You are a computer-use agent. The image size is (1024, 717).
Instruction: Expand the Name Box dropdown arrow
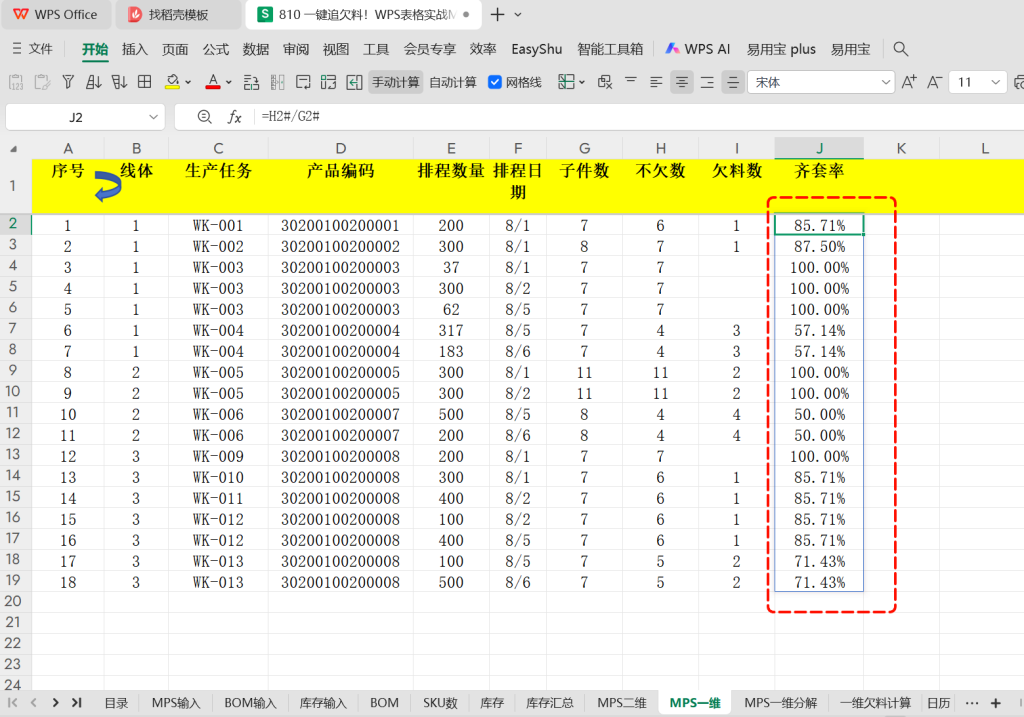click(153, 118)
